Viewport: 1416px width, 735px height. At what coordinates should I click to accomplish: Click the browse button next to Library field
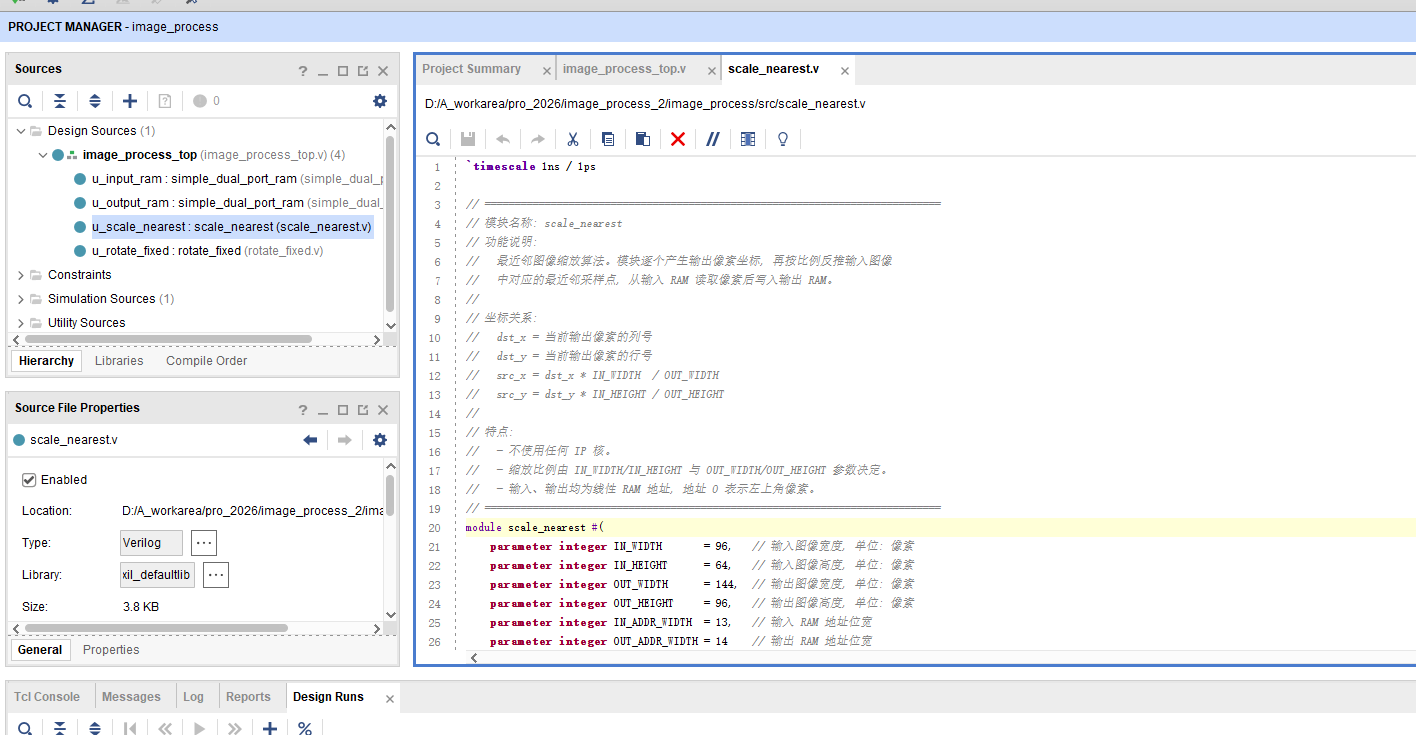pos(216,575)
